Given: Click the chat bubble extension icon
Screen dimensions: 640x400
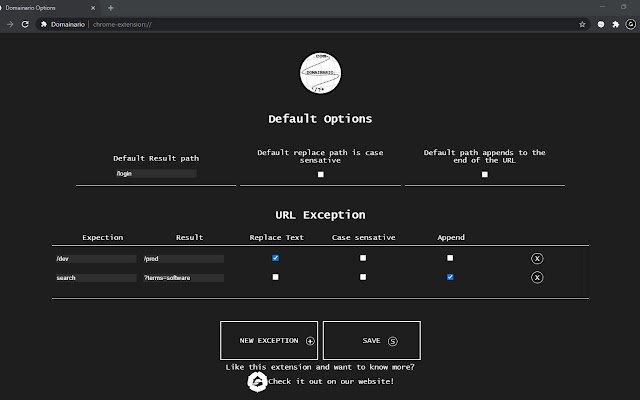Looking at the screenshot, I should 601,24.
